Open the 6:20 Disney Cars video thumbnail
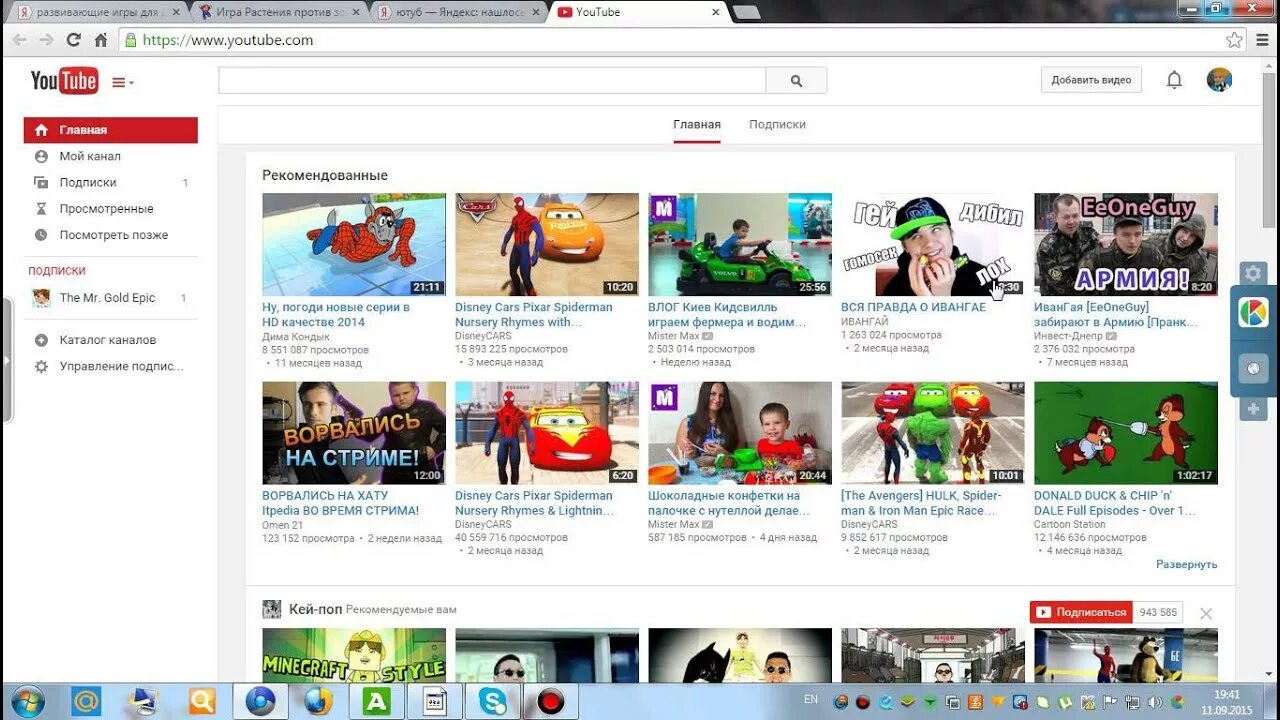 click(x=547, y=433)
